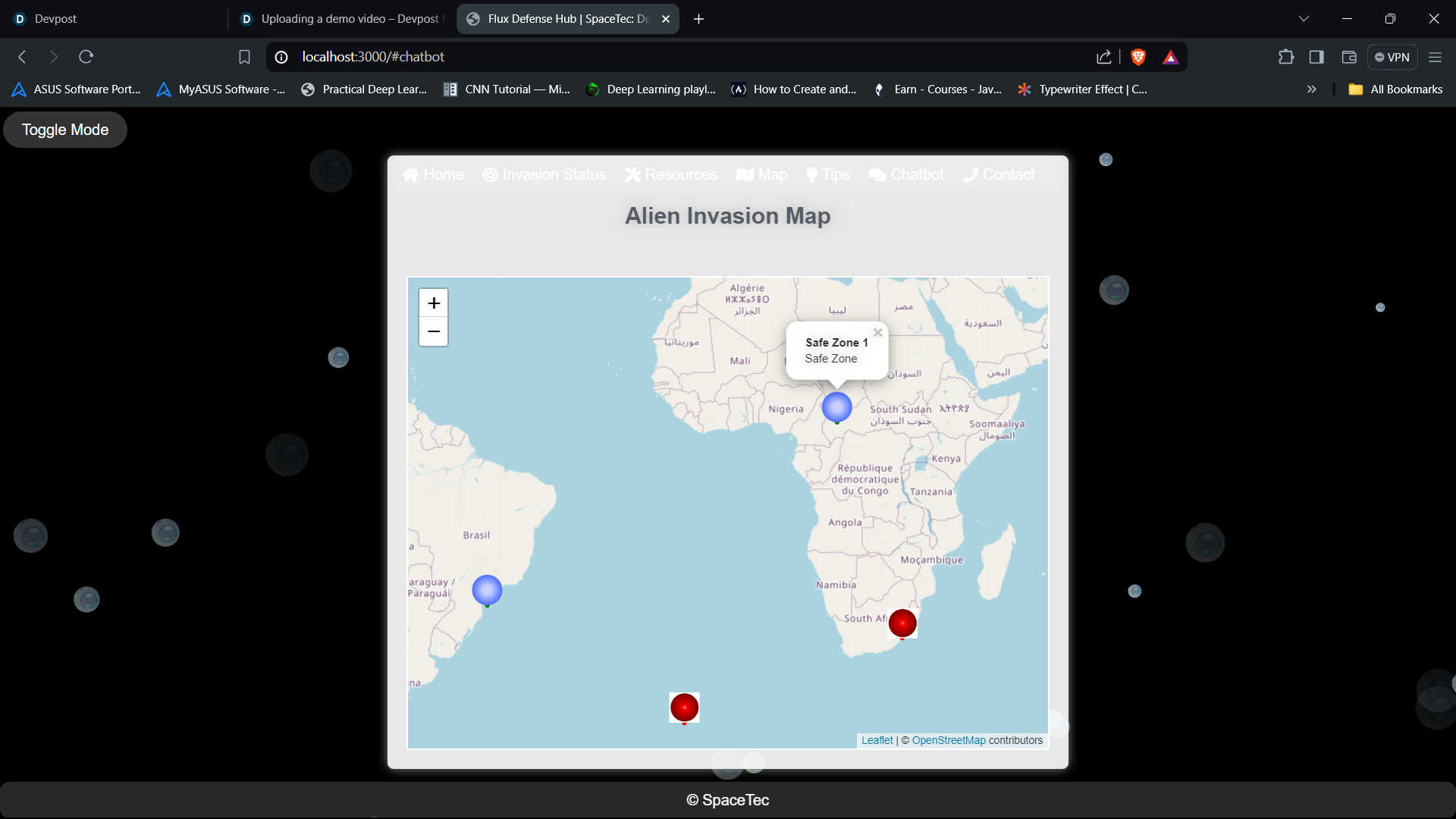The image size is (1456, 819).
Task: Open the tab search dropdown arrow
Action: (x=1304, y=19)
